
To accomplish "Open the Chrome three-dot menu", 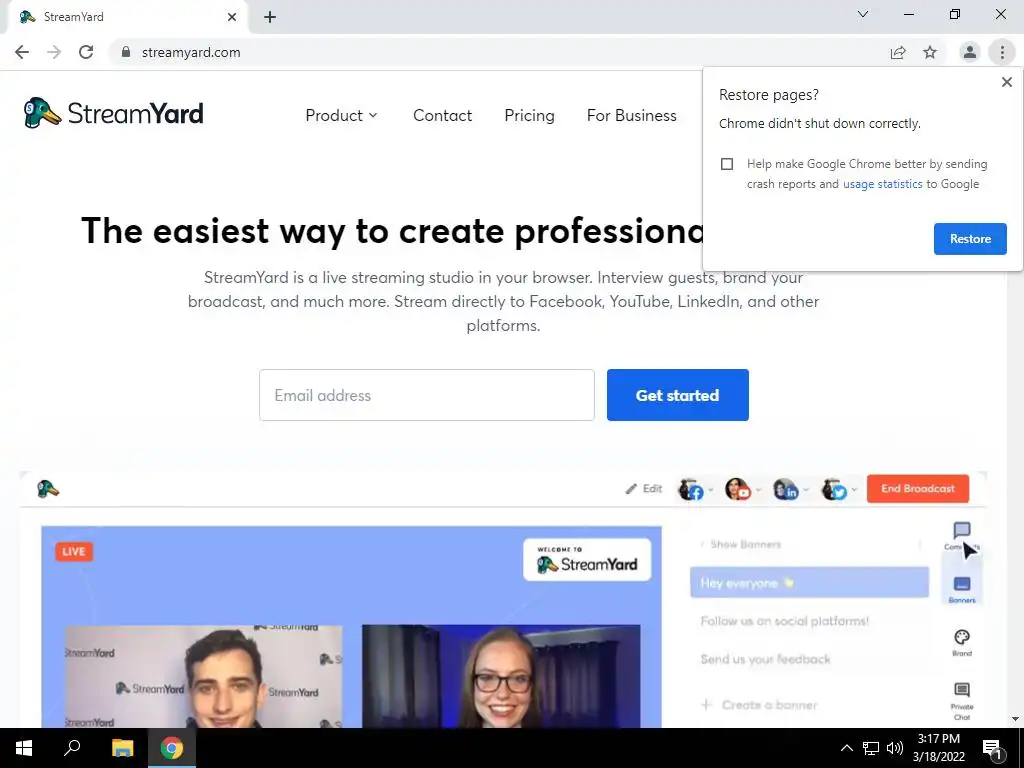I will pos(1002,52).
